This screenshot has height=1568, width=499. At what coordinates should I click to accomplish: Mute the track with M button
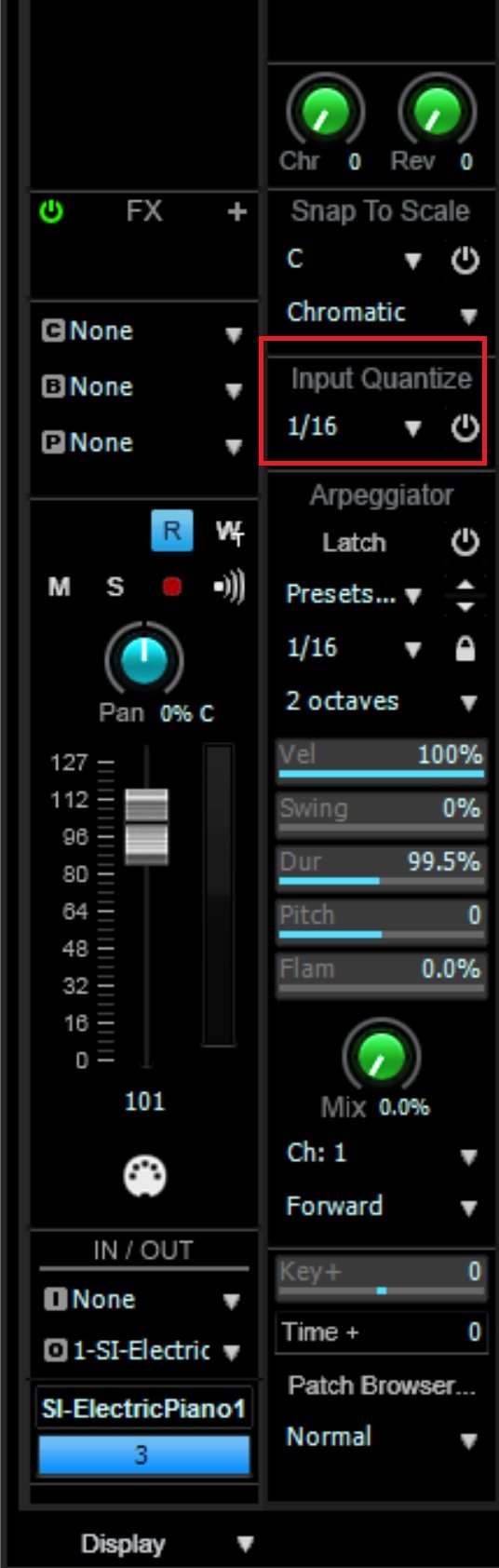click(59, 588)
